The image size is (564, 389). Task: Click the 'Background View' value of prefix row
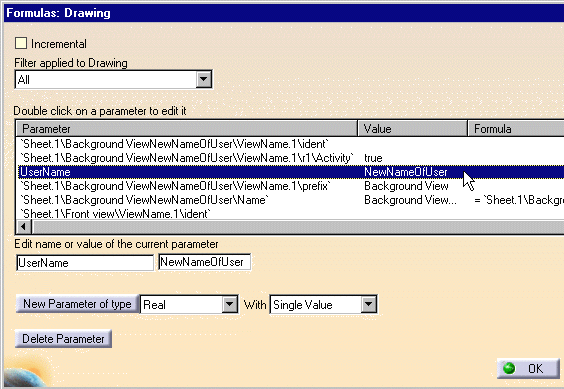[x=406, y=186]
